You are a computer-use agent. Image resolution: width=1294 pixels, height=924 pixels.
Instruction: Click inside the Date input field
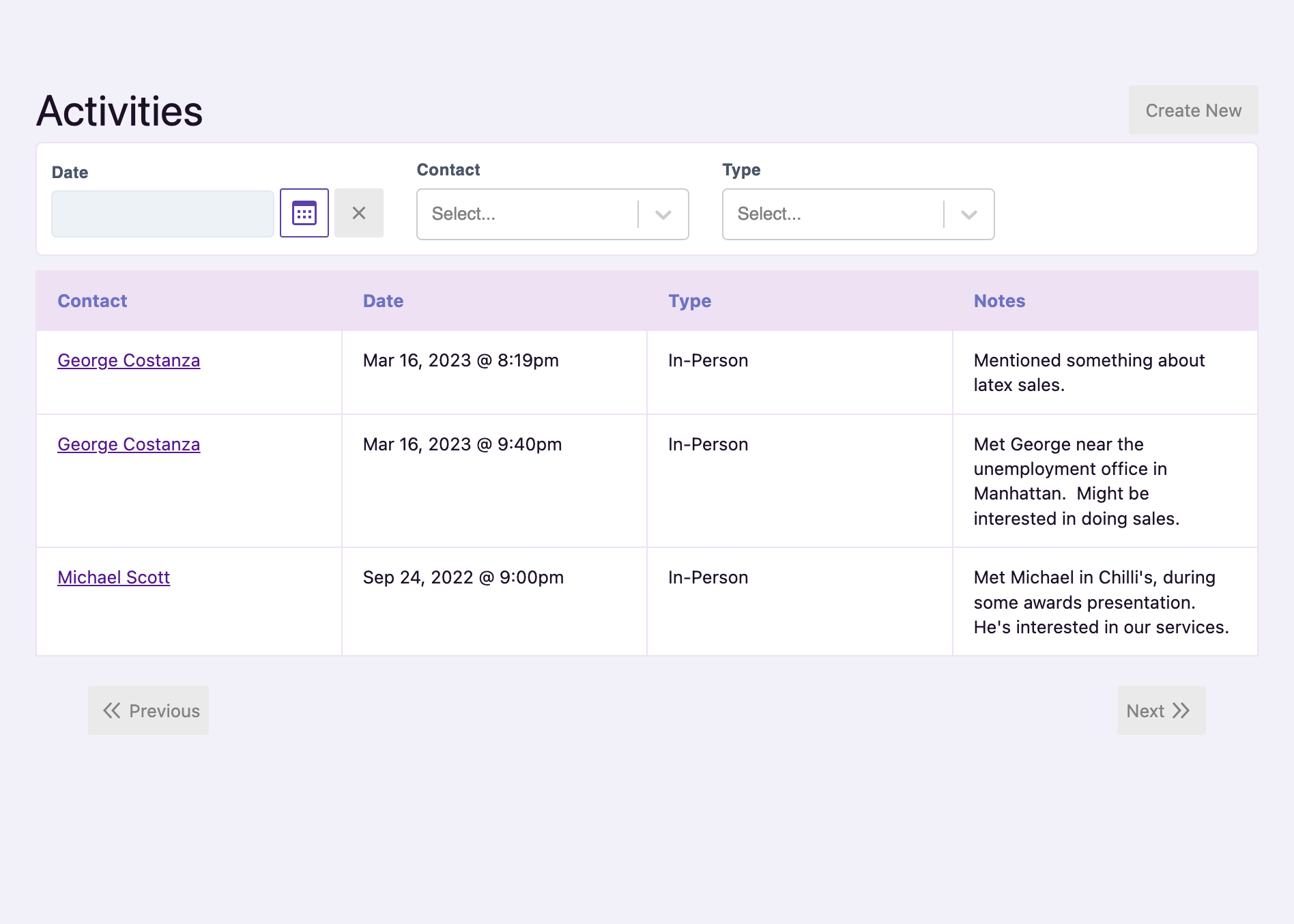coord(162,213)
